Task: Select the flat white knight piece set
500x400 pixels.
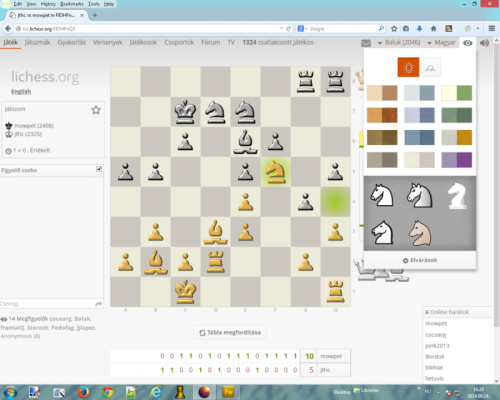Action: (x=457, y=196)
